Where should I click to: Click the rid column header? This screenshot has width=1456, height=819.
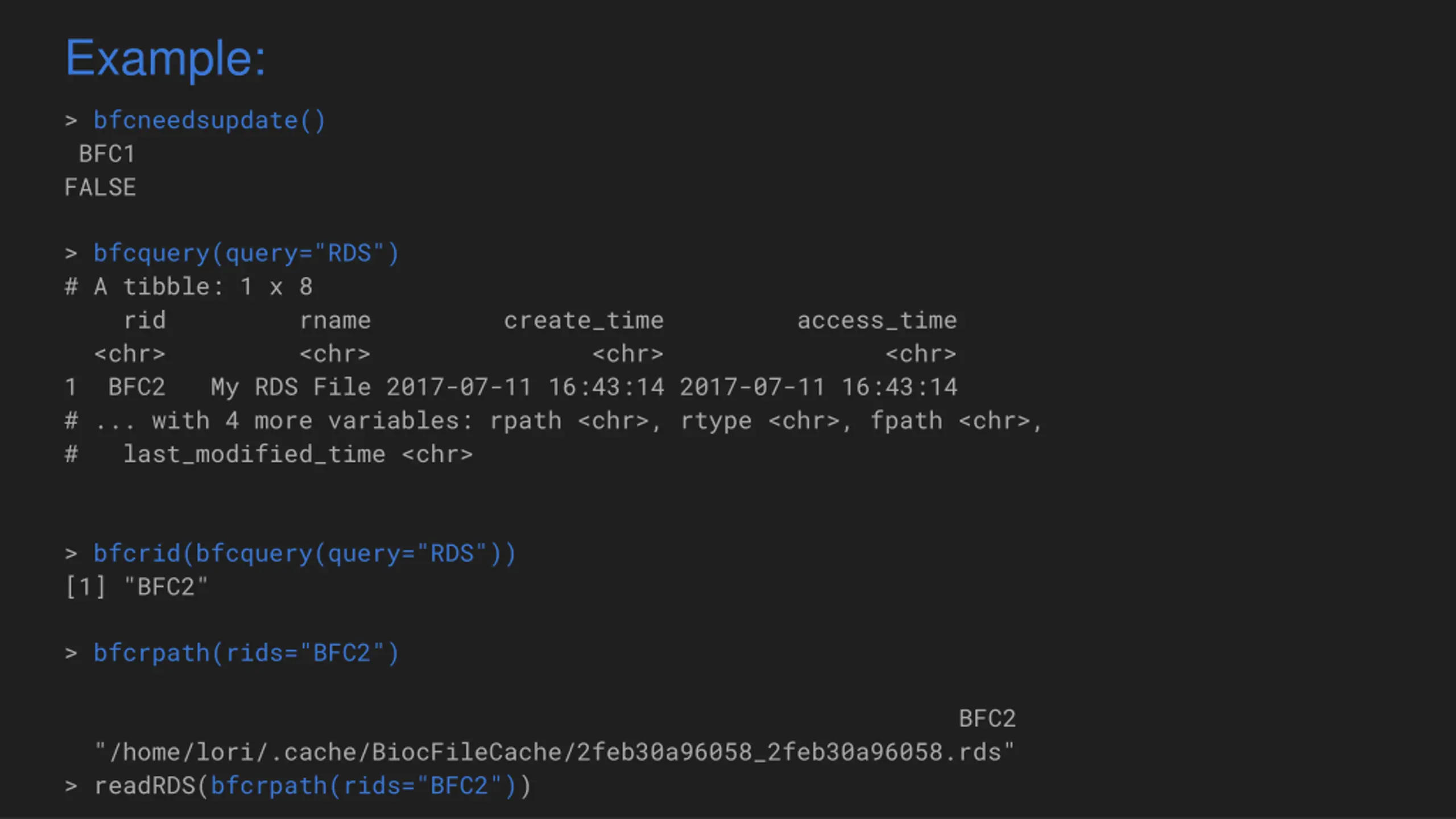click(x=145, y=320)
